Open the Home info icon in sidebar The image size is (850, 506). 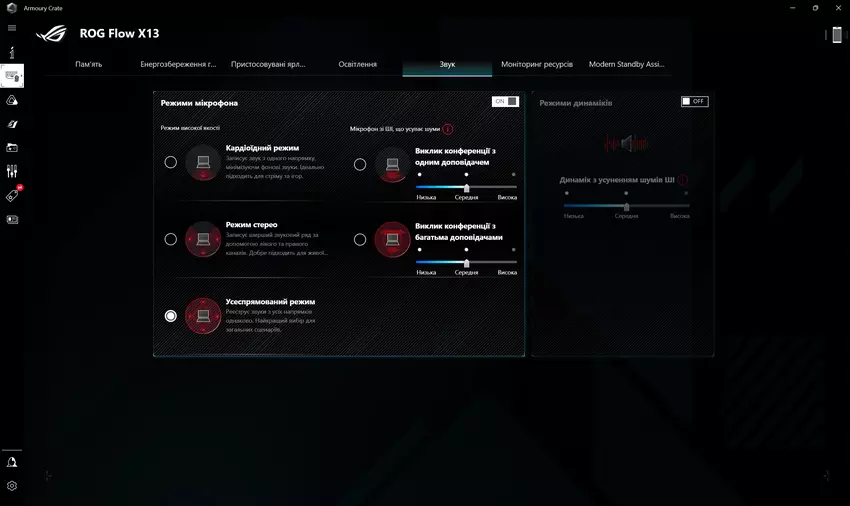[12, 52]
